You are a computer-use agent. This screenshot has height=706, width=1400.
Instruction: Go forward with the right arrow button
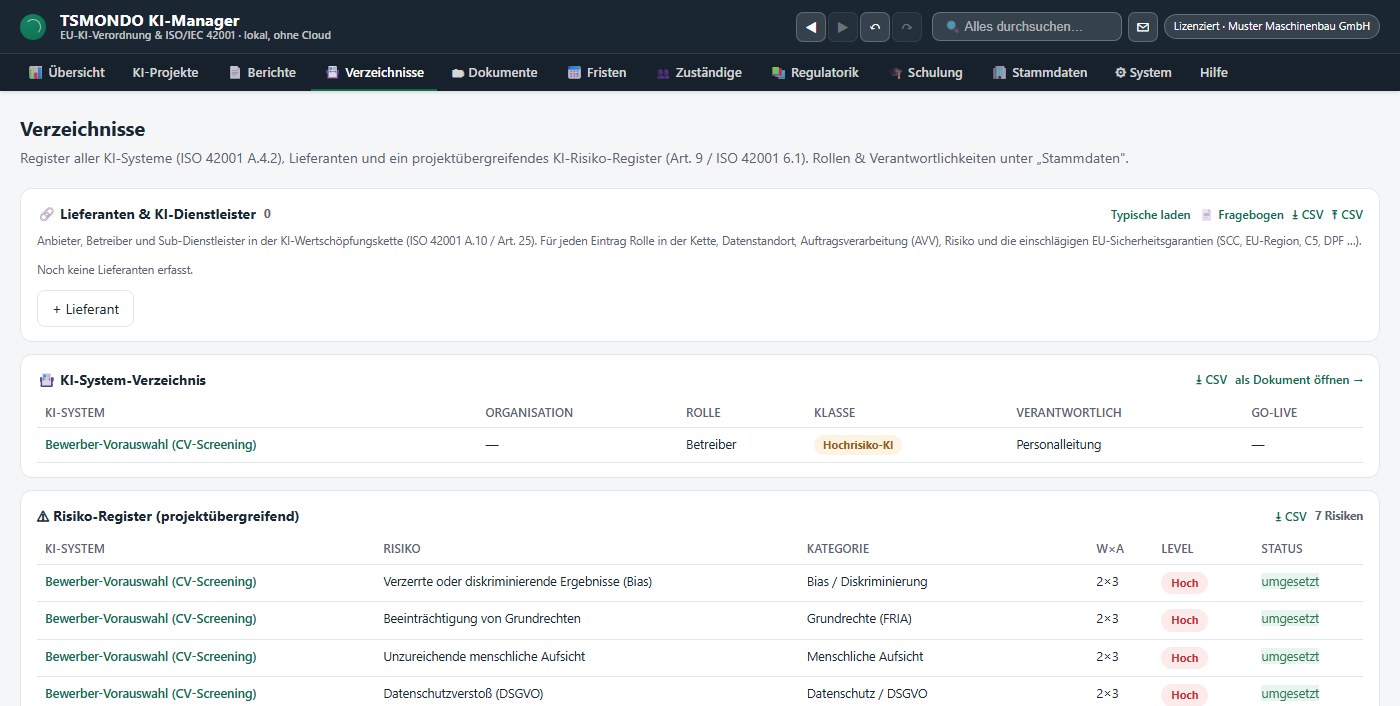(843, 27)
